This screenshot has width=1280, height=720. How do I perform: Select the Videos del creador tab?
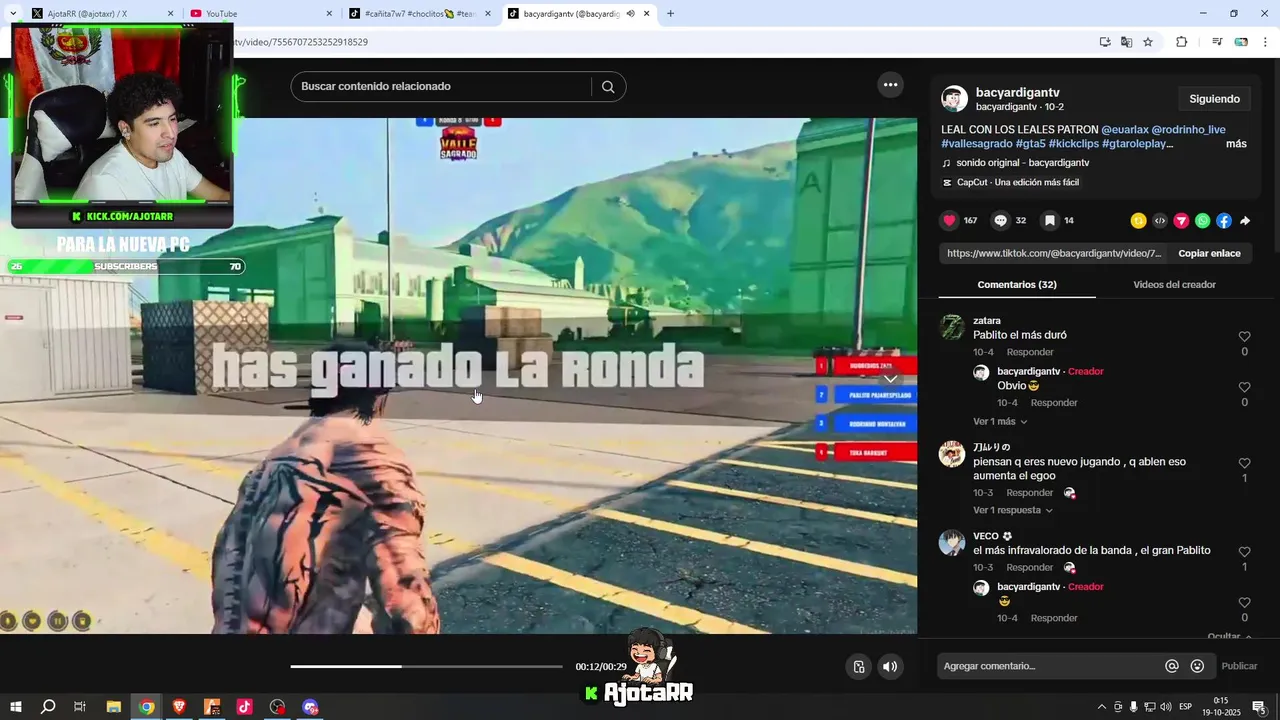click(1174, 285)
